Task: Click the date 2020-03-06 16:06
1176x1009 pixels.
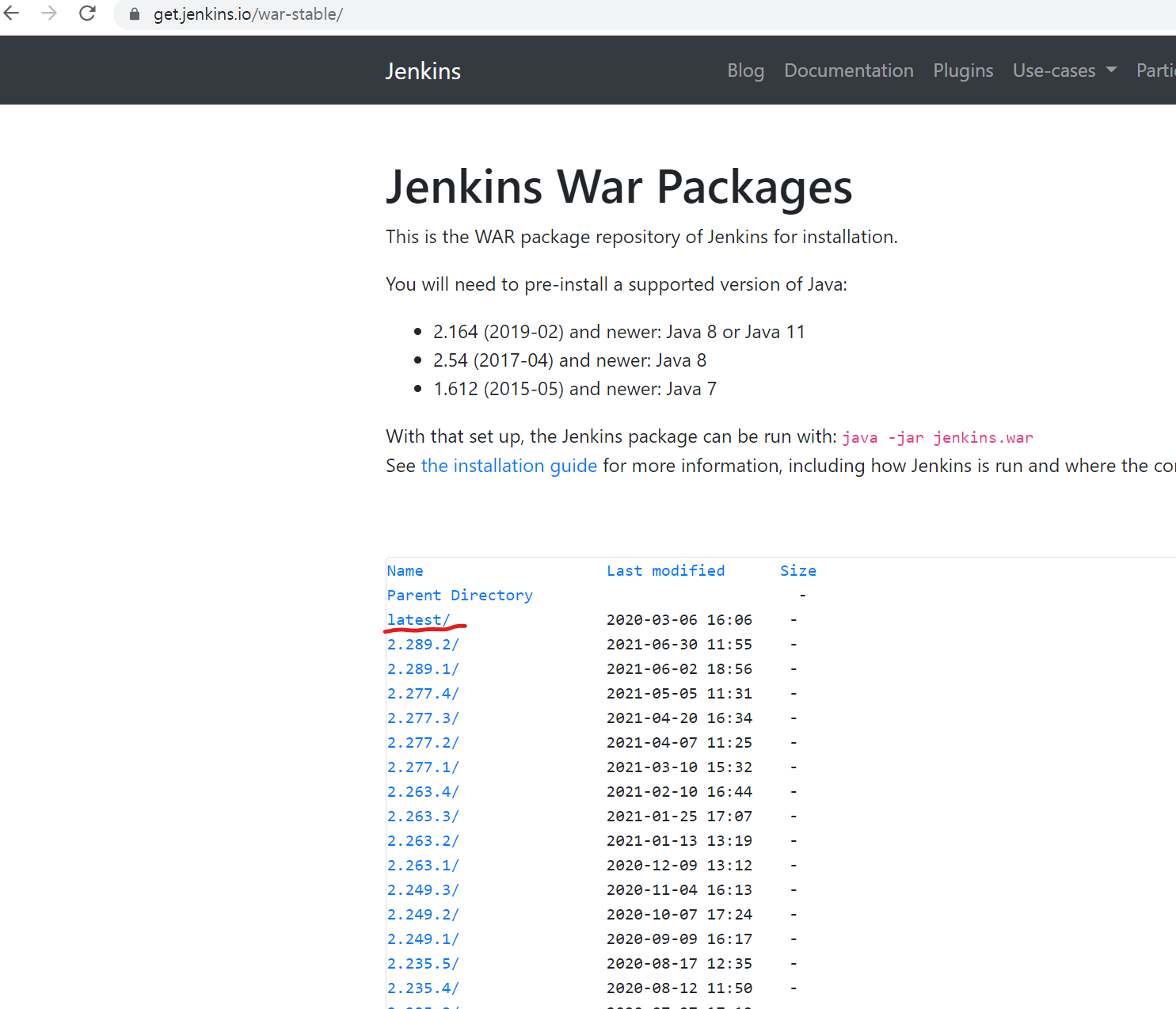Action: point(679,620)
